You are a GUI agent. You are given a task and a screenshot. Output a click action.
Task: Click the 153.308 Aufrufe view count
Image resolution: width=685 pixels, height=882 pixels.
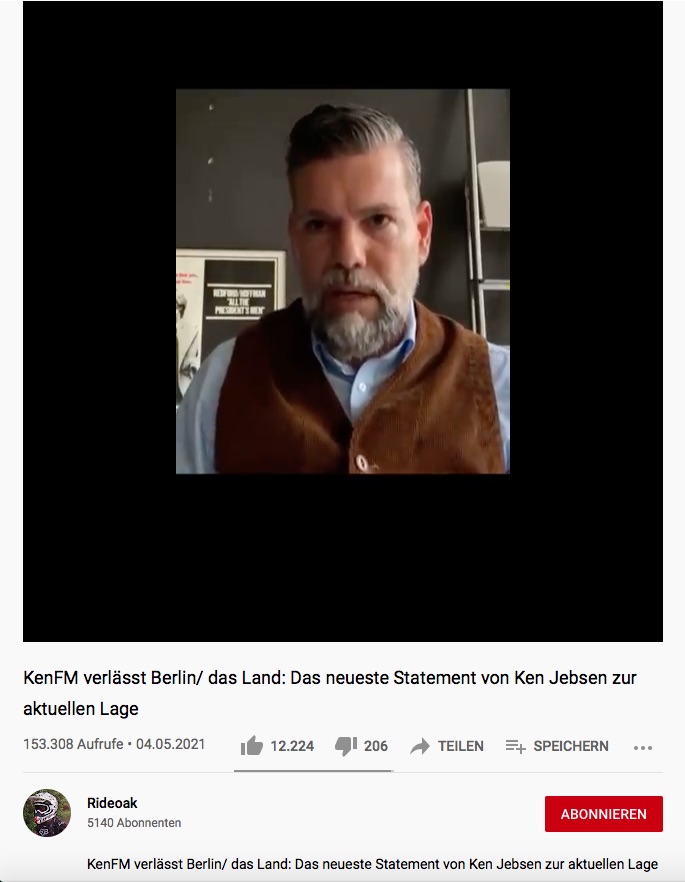(73, 744)
